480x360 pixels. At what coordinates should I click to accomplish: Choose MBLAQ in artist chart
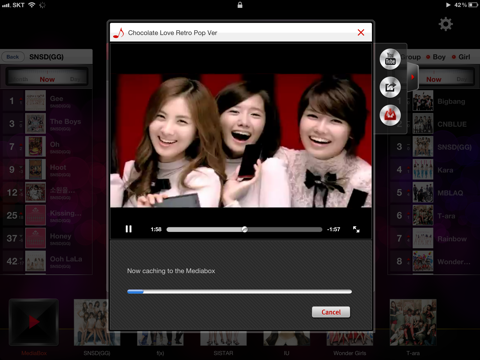(433, 193)
